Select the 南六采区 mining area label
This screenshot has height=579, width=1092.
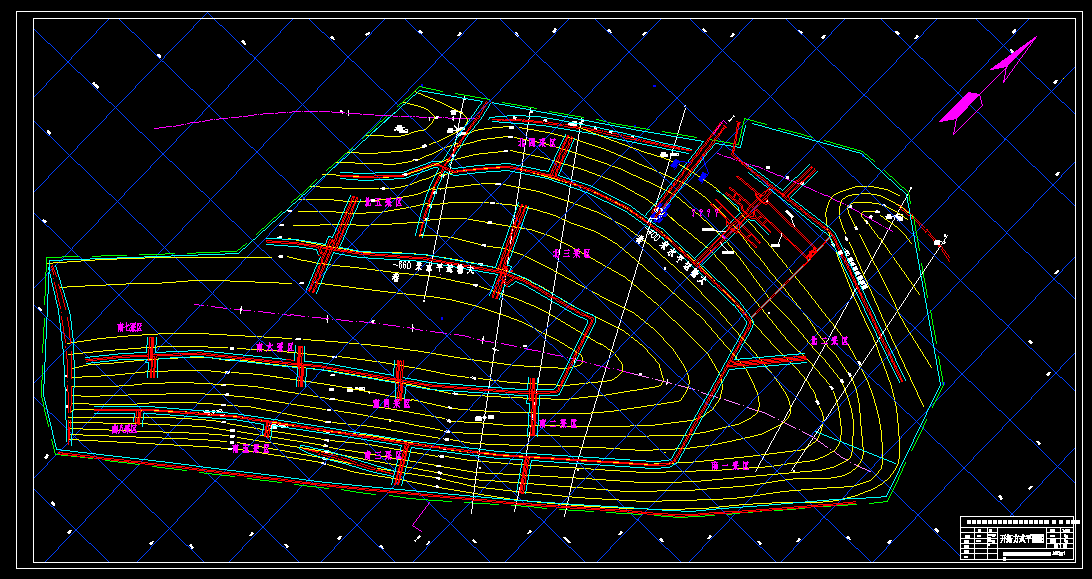tap(275, 346)
